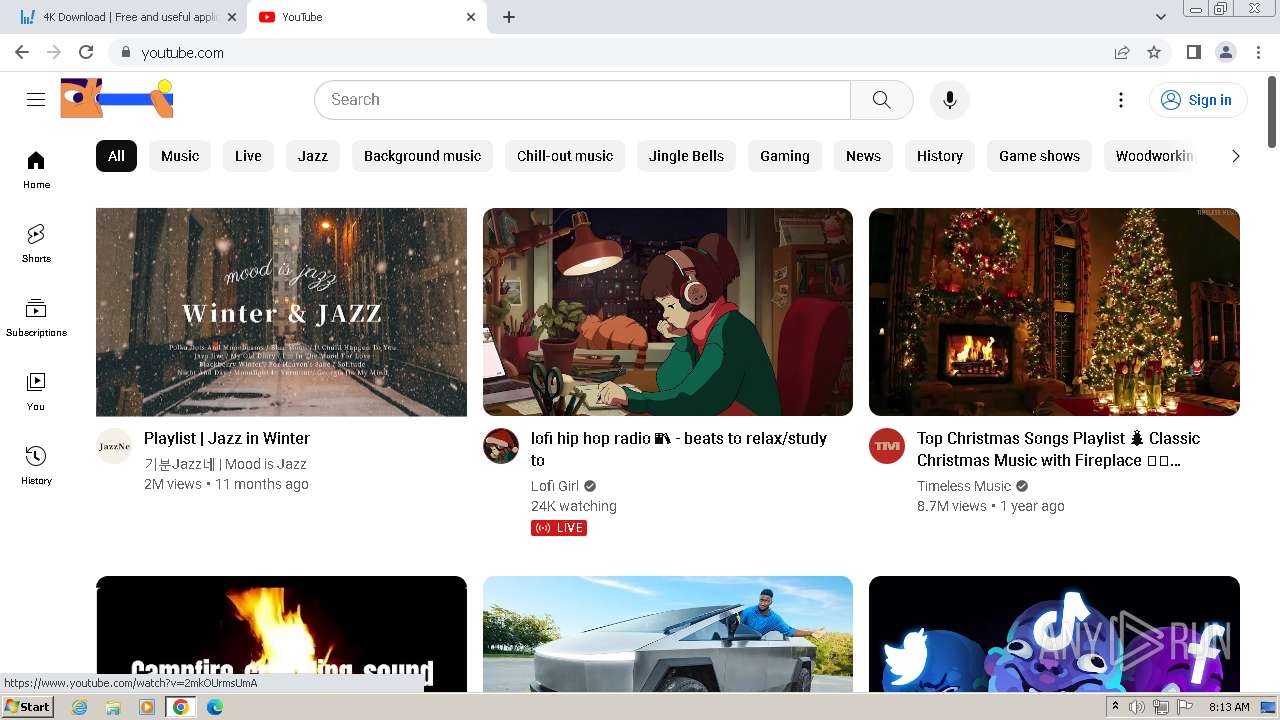Image resolution: width=1280 pixels, height=720 pixels.
Task: Close the YouTube browser tab
Action: (471, 17)
